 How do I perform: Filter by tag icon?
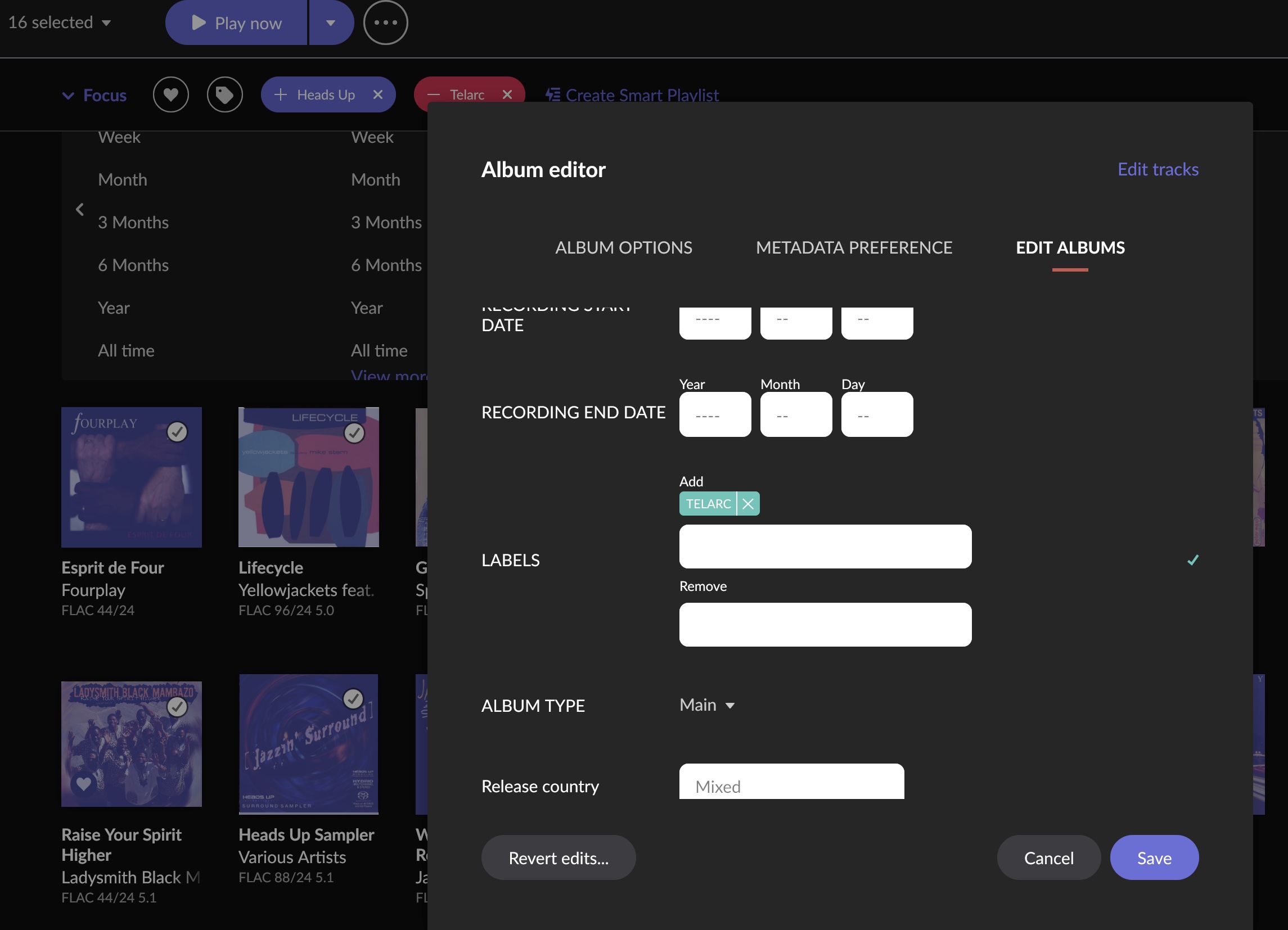pos(225,95)
